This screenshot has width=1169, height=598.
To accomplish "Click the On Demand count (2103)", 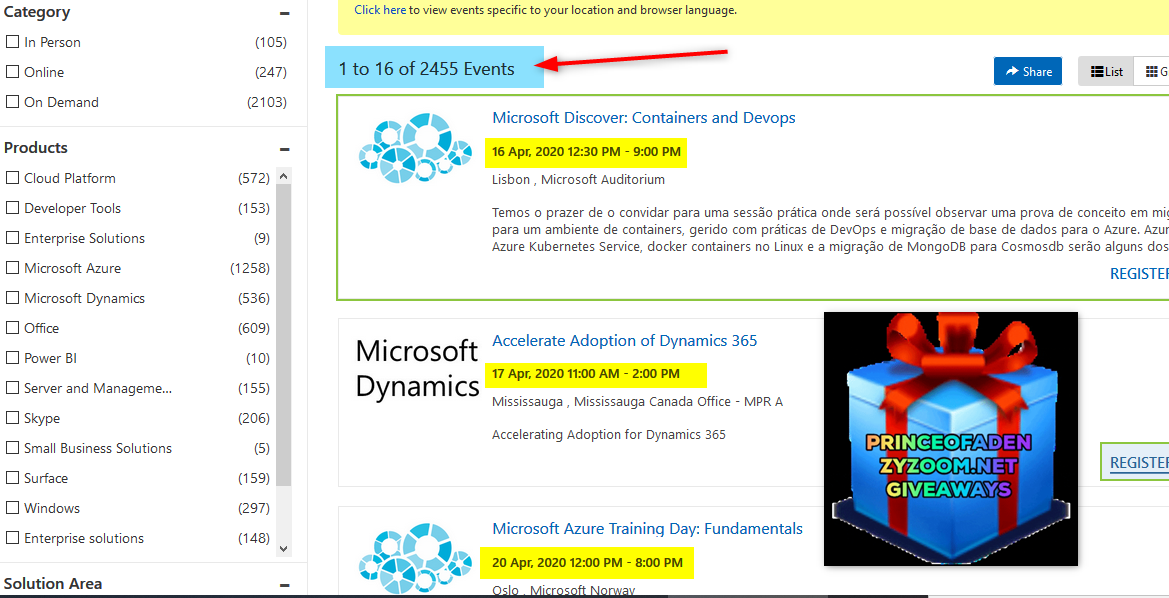I will pos(267,102).
